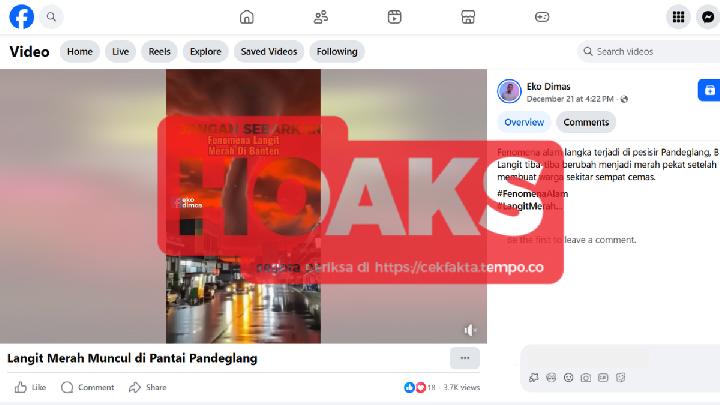Image resolution: width=720 pixels, height=405 pixels.
Task: Open the Video icon in top navigation
Action: click(x=394, y=17)
